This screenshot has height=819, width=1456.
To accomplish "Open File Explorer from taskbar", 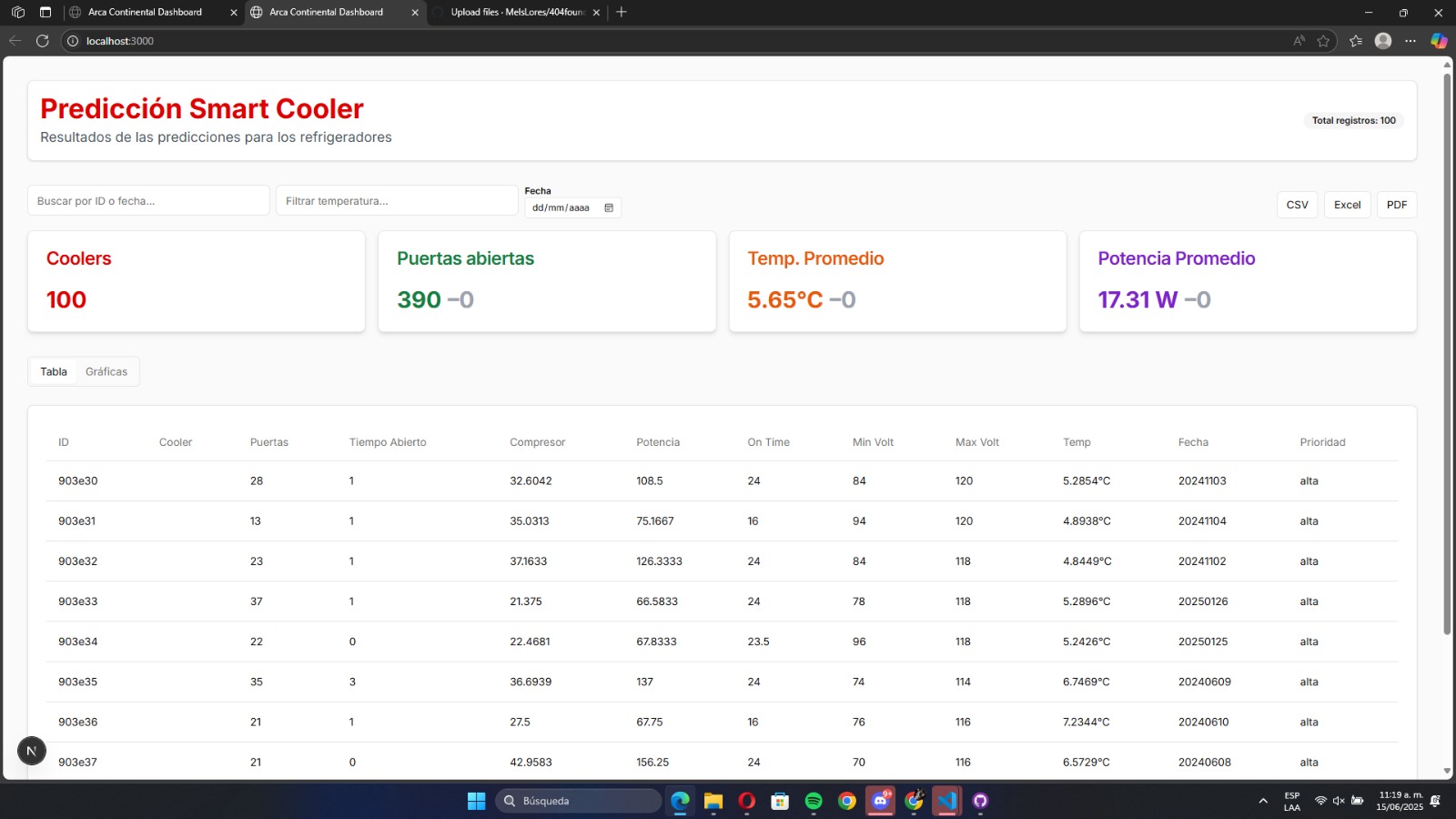I will click(x=713, y=801).
